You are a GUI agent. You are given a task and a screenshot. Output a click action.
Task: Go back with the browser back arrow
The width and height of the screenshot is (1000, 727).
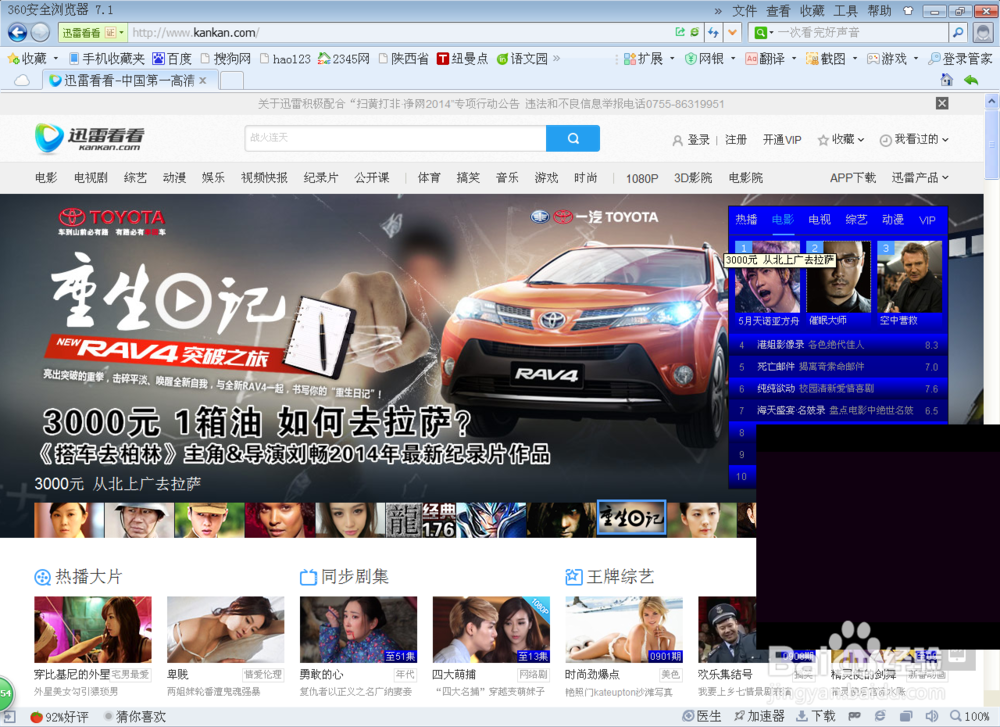17,32
